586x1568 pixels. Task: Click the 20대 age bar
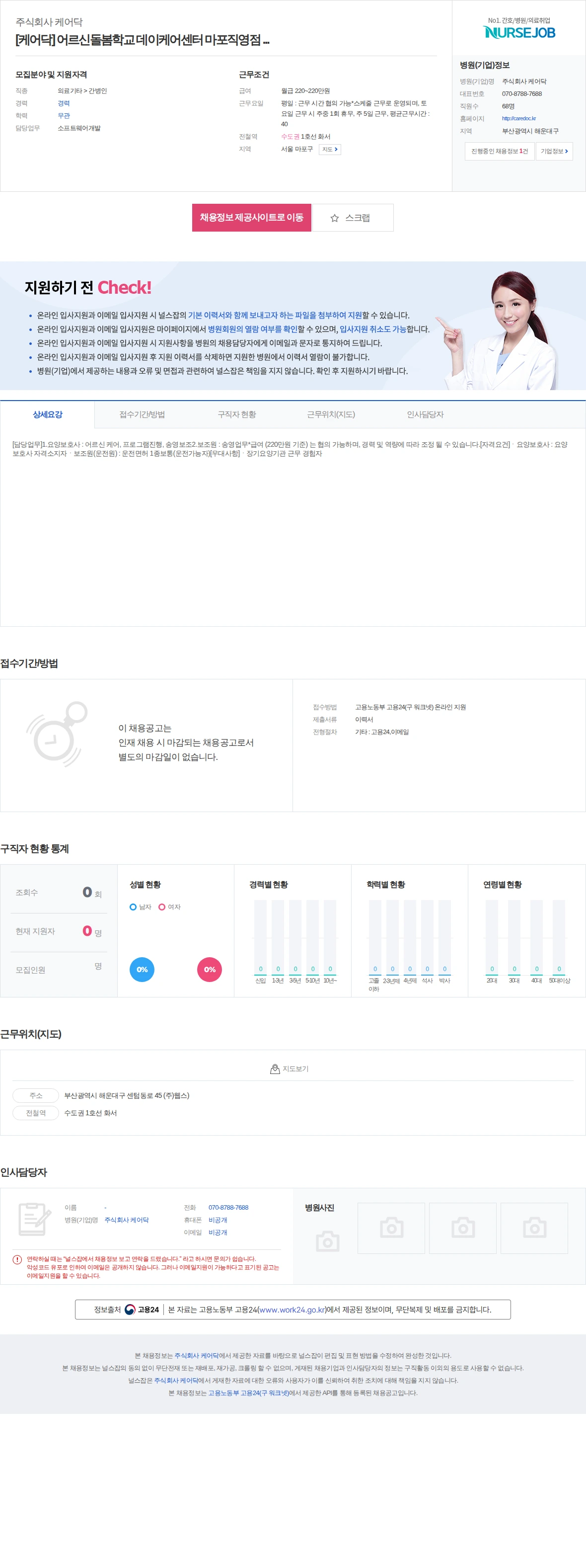[x=492, y=937]
